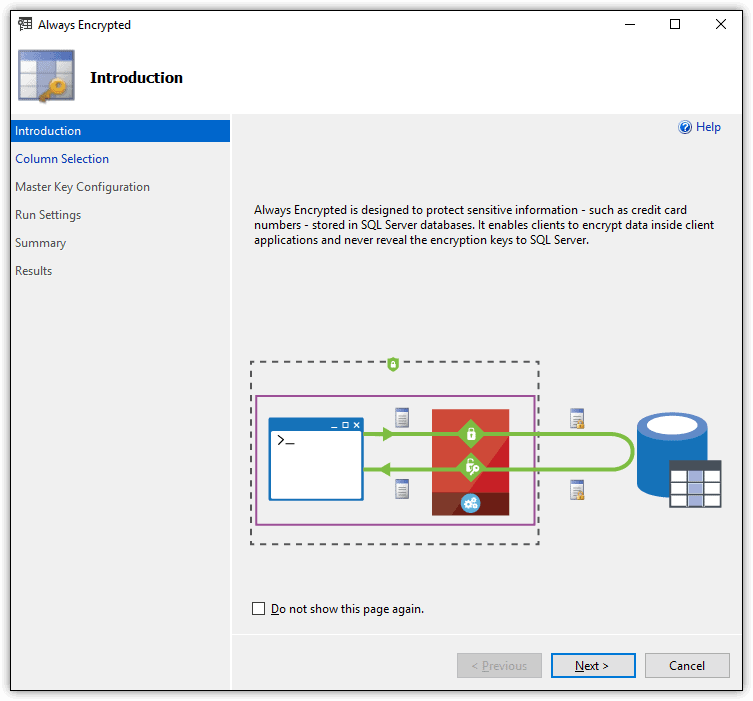Image resolution: width=753 pixels, height=701 pixels.
Task: Open the Help link
Action: pos(708,127)
